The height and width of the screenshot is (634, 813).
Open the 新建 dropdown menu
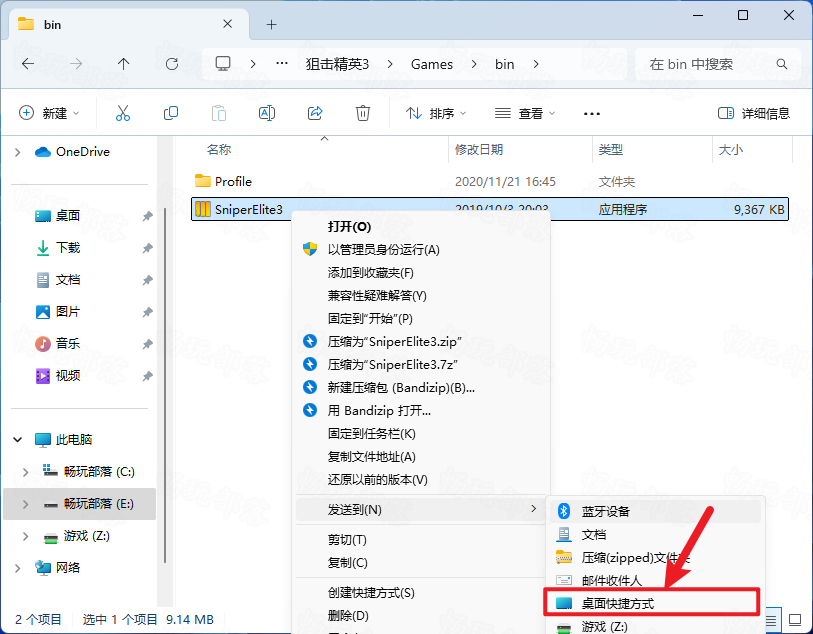tap(49, 113)
